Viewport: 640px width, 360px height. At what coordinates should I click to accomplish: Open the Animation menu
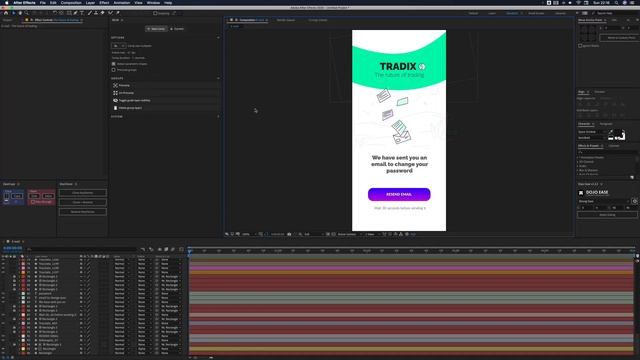(122, 2)
